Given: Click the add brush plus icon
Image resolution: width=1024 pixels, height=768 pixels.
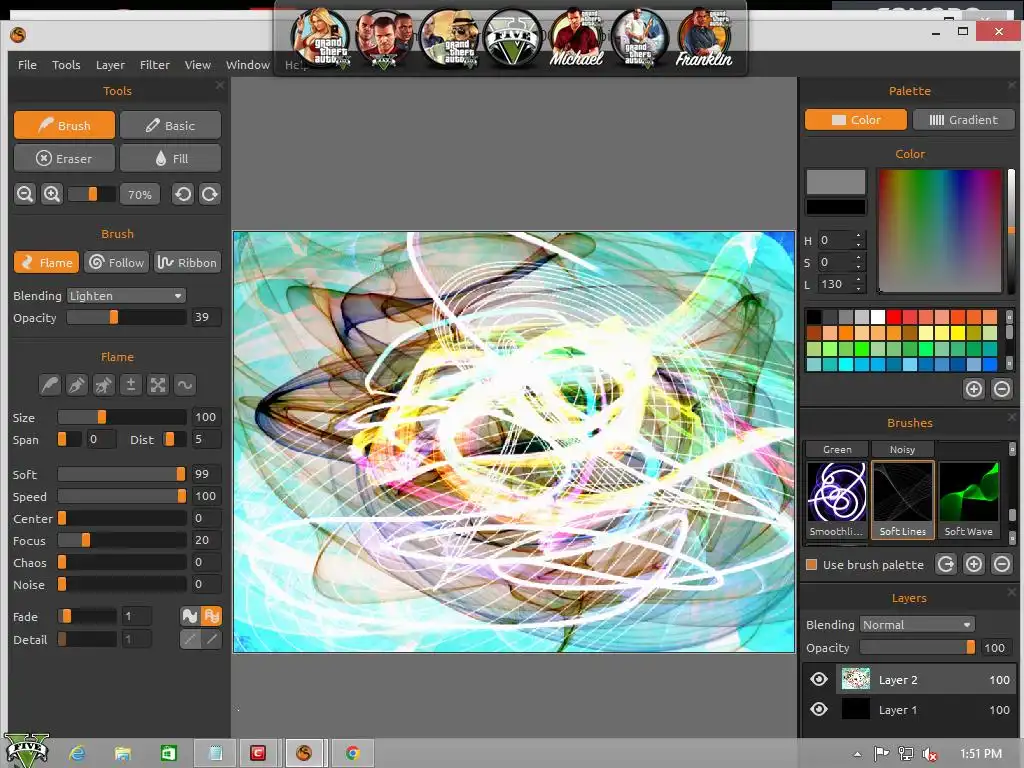Looking at the screenshot, I should tap(974, 564).
